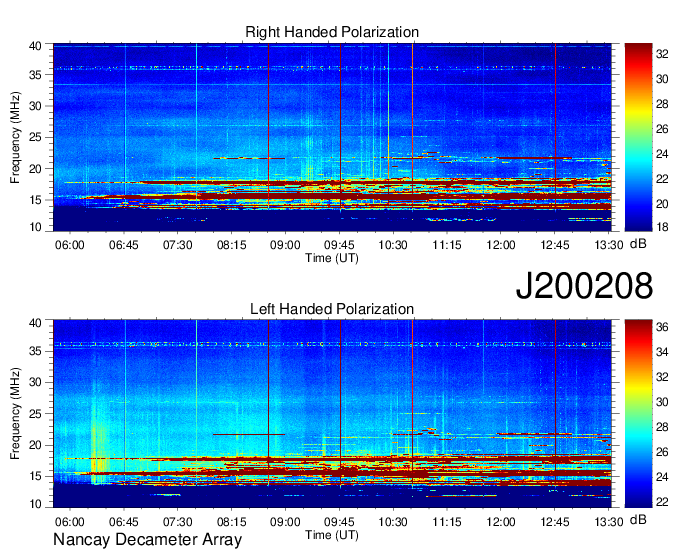The width and height of the screenshot is (680, 552).
Task: Click the "18" label on Right Handed colorbar
Action: coord(662,227)
